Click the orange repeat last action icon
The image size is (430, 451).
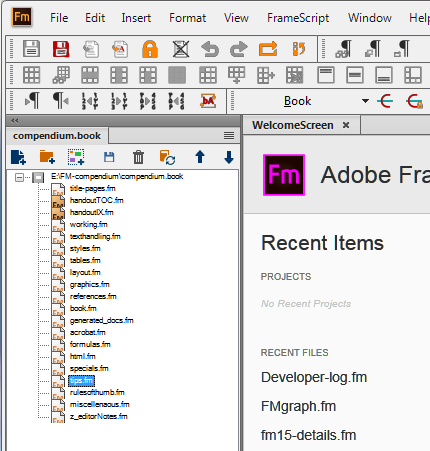coord(268,49)
